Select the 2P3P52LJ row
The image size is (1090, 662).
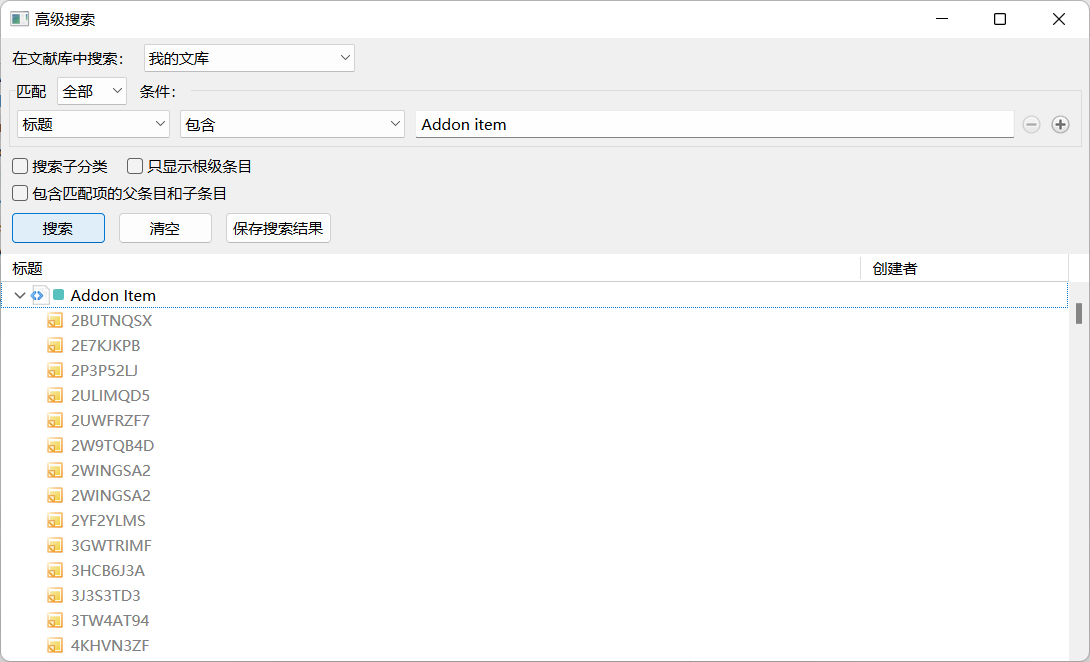pyautogui.click(x=534, y=371)
